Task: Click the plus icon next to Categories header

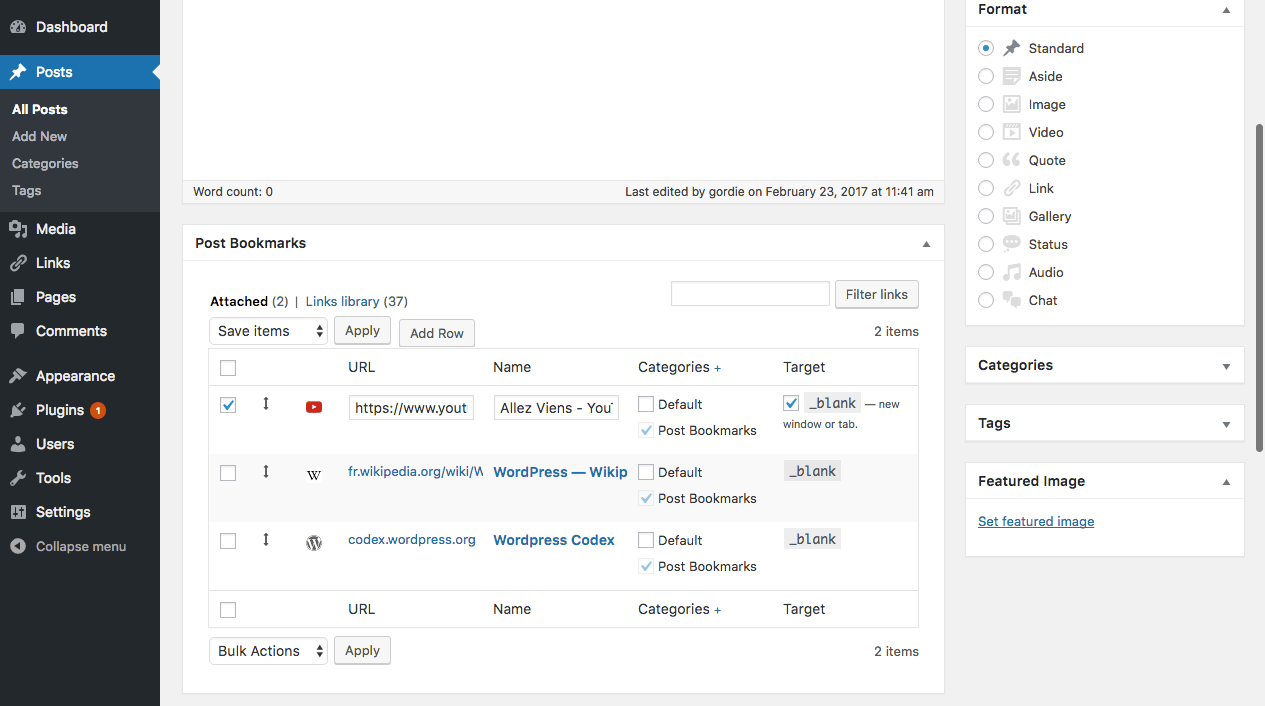Action: 717,368
